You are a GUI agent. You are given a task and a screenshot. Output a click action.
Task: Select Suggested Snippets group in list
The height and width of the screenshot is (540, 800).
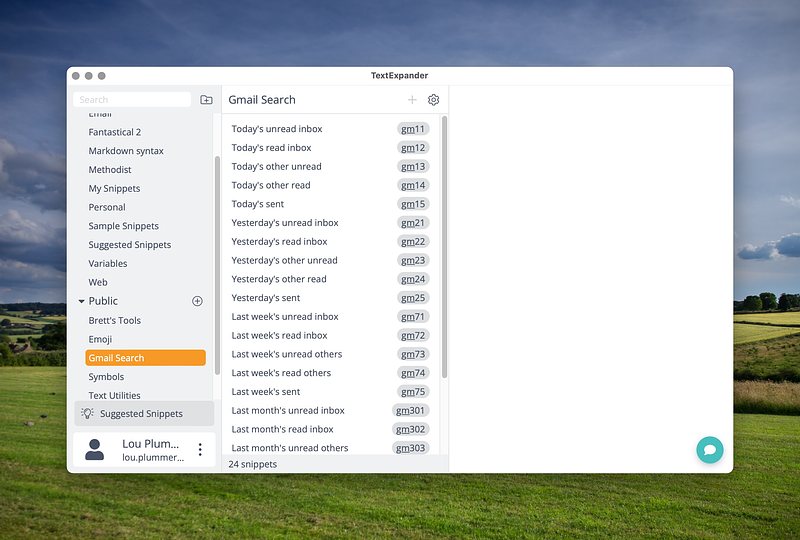[x=130, y=244]
